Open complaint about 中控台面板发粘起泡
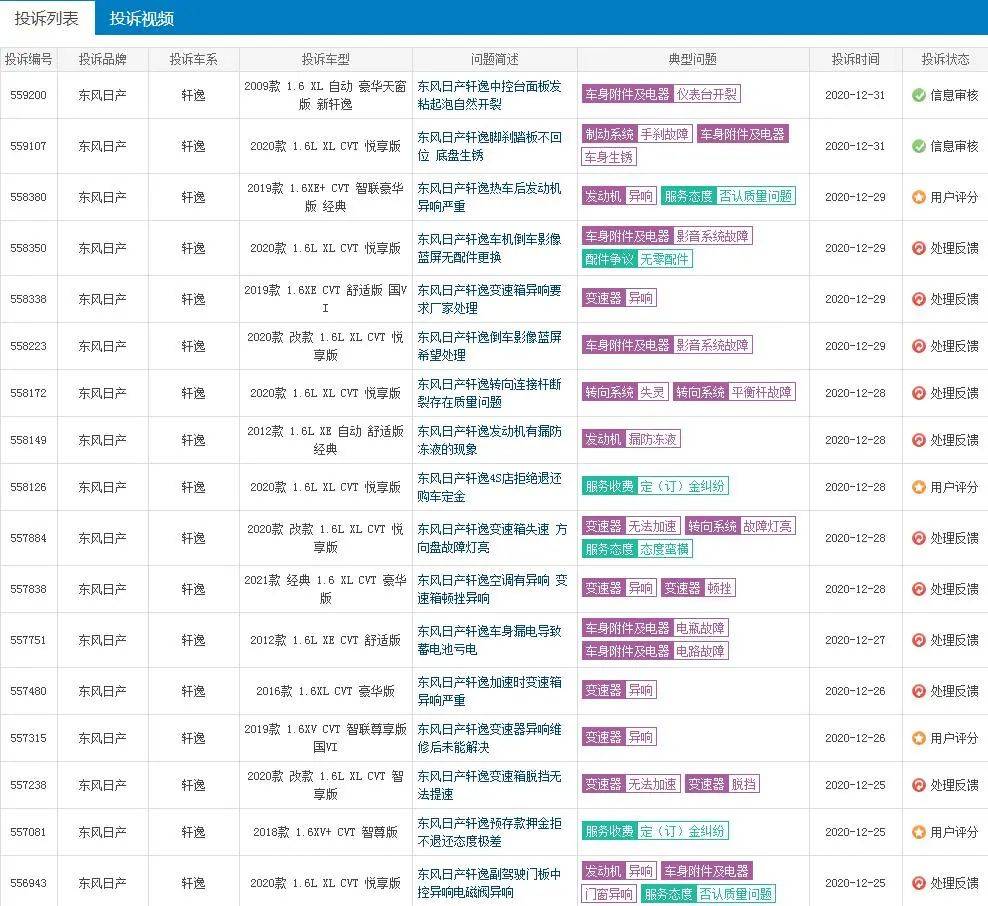The height and width of the screenshot is (906, 988). pos(489,95)
